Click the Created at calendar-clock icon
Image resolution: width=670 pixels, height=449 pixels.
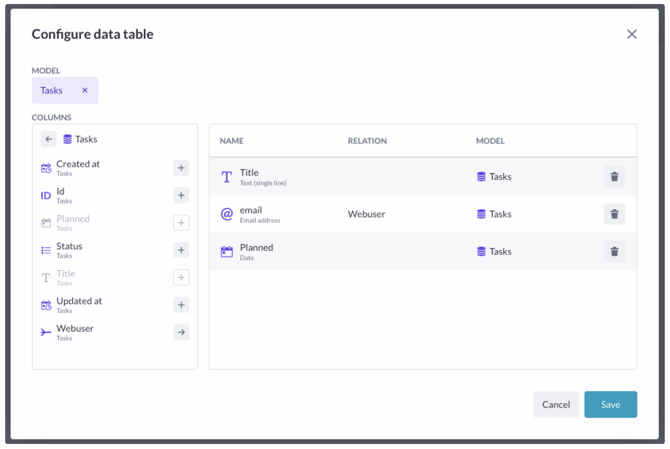(x=46, y=168)
